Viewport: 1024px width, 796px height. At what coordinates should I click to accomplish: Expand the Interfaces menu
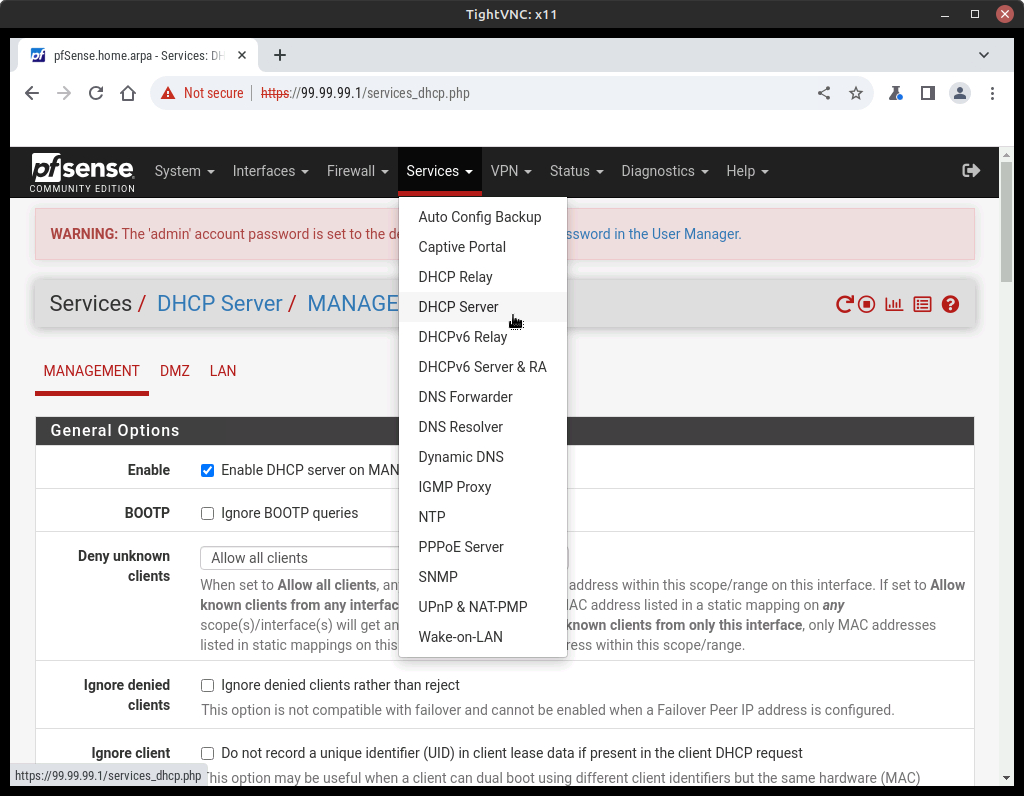(x=270, y=171)
